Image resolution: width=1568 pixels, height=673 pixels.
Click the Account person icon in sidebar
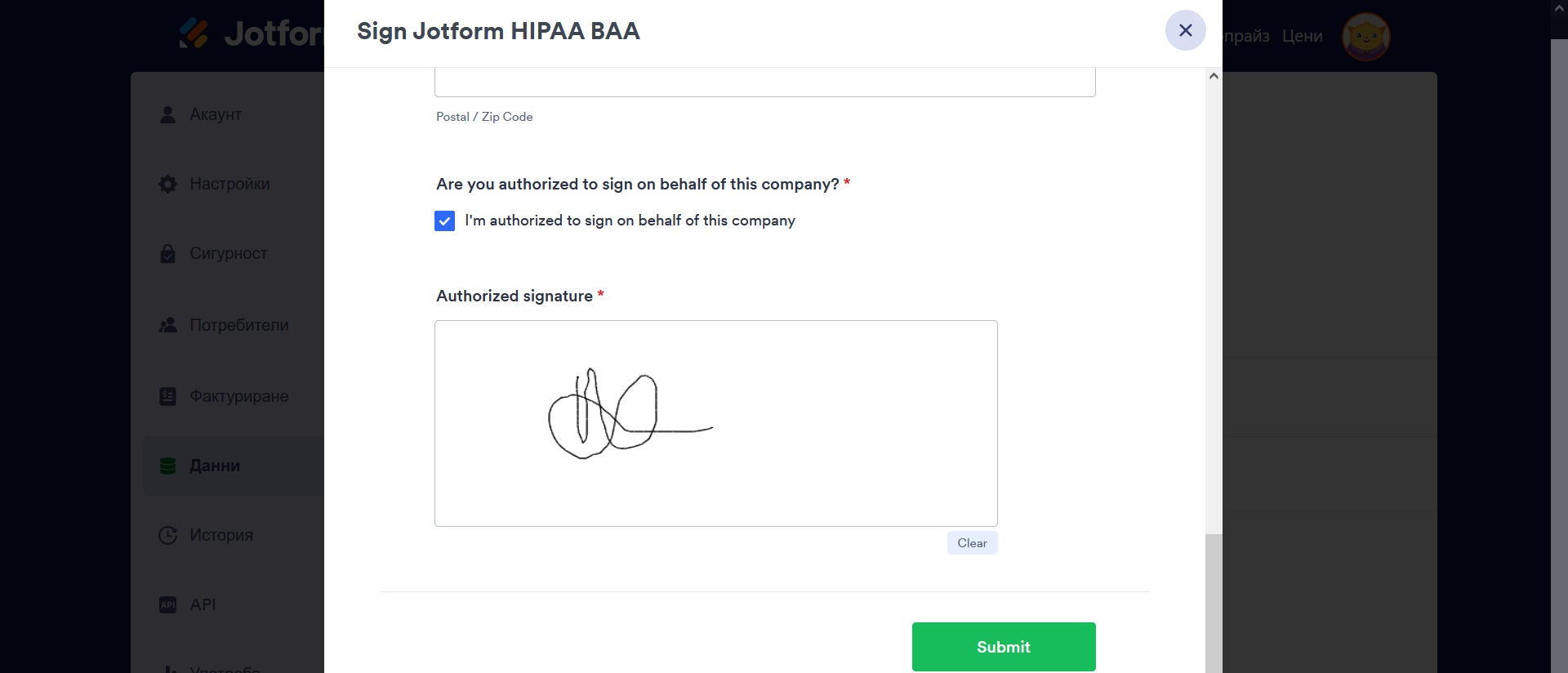[167, 115]
